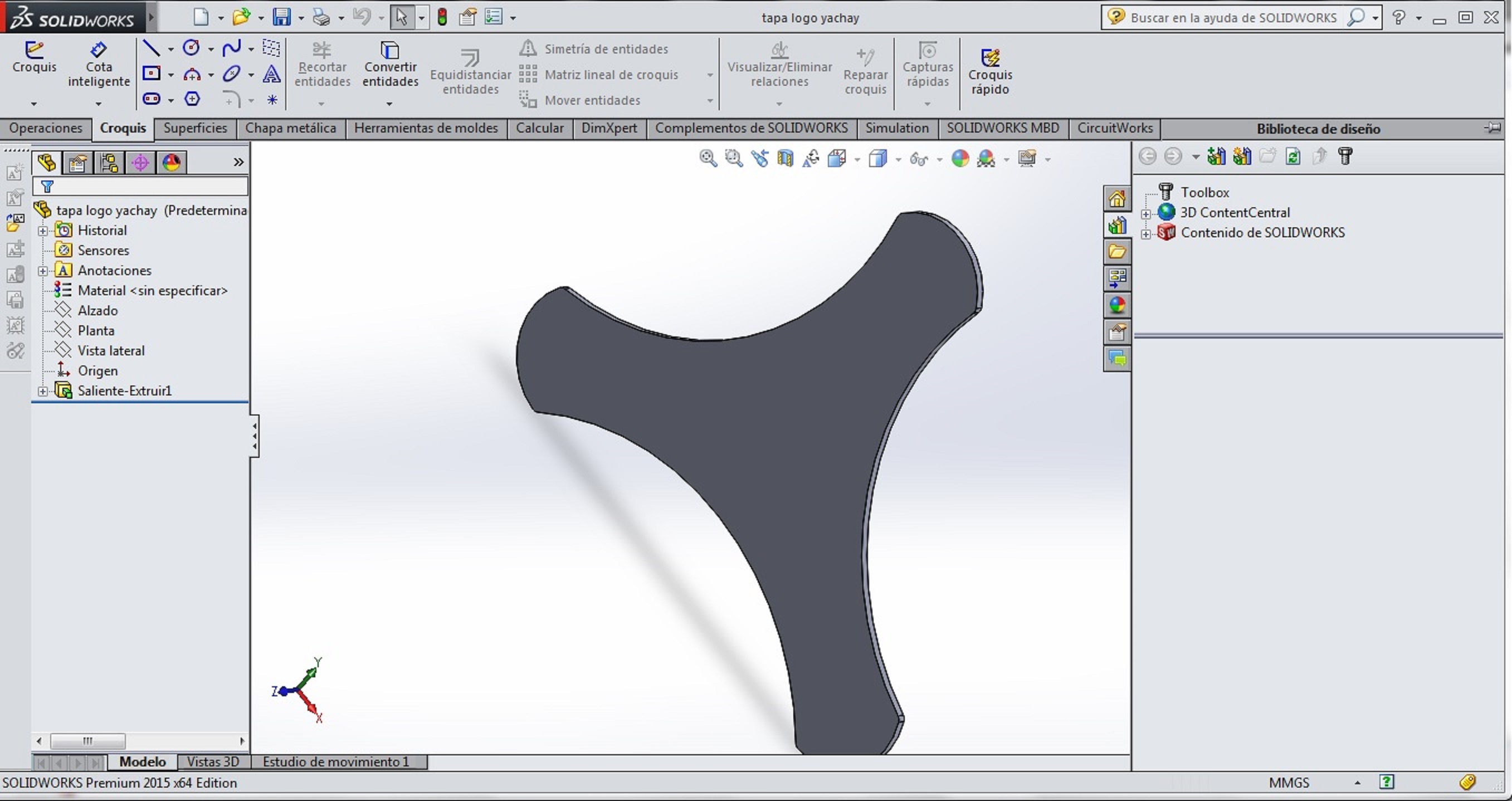
Task: Switch to the Operaciones tab
Action: click(46, 128)
